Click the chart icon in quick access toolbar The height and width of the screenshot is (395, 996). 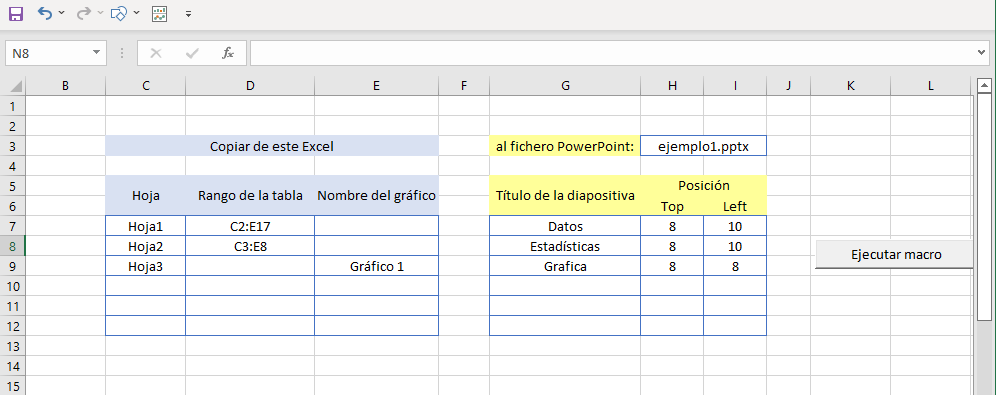pyautogui.click(x=159, y=13)
